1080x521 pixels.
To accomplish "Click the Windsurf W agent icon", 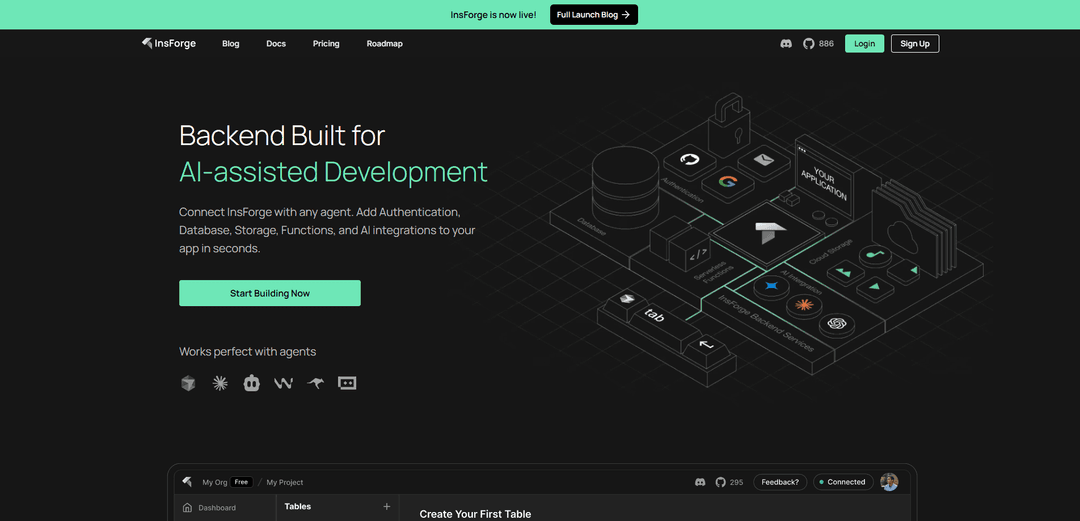I will [283, 383].
